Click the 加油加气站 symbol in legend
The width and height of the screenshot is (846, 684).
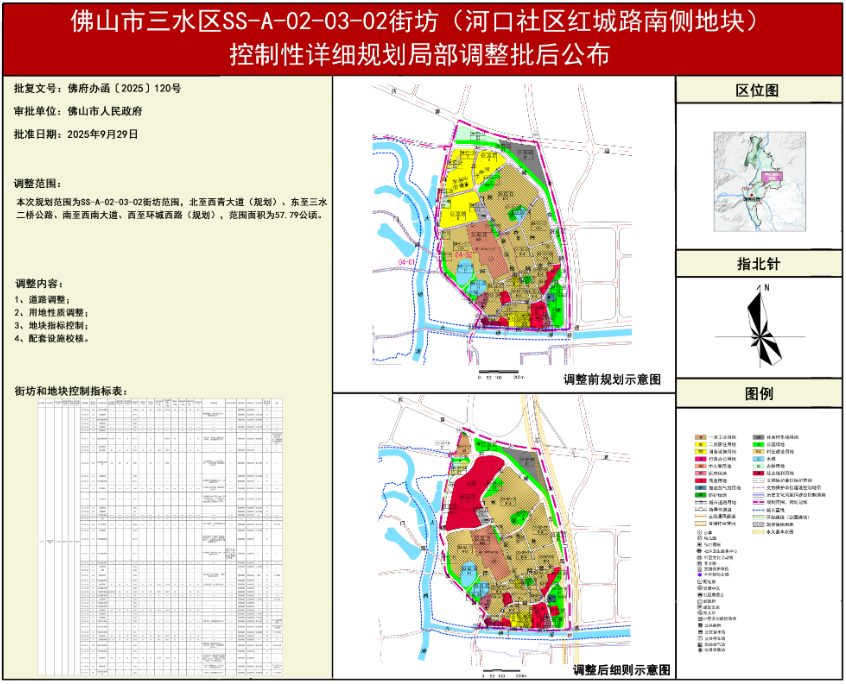point(699,644)
